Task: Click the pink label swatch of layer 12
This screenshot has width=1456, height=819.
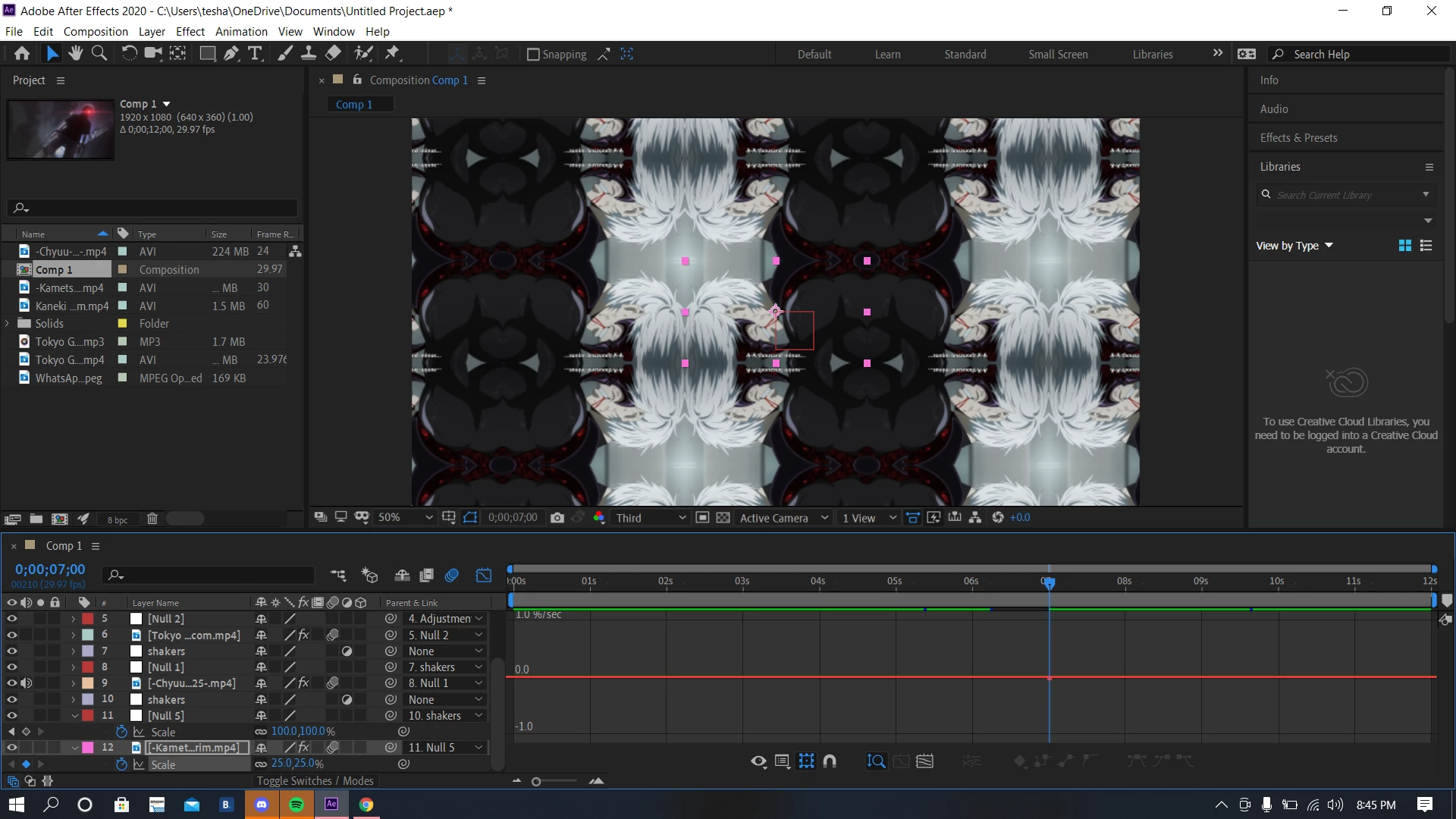Action: (88, 748)
